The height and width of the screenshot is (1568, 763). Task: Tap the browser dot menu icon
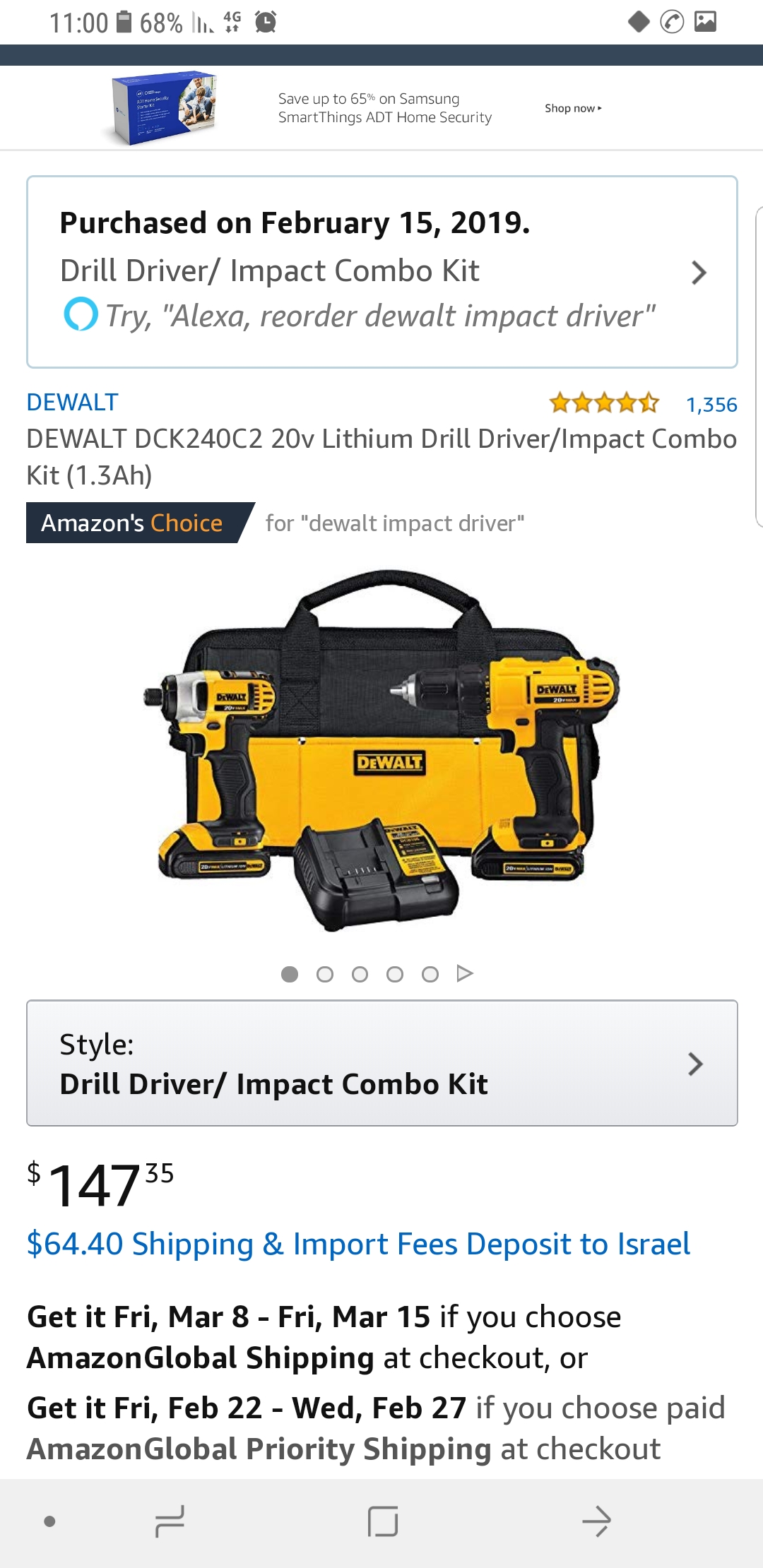[x=49, y=1521]
